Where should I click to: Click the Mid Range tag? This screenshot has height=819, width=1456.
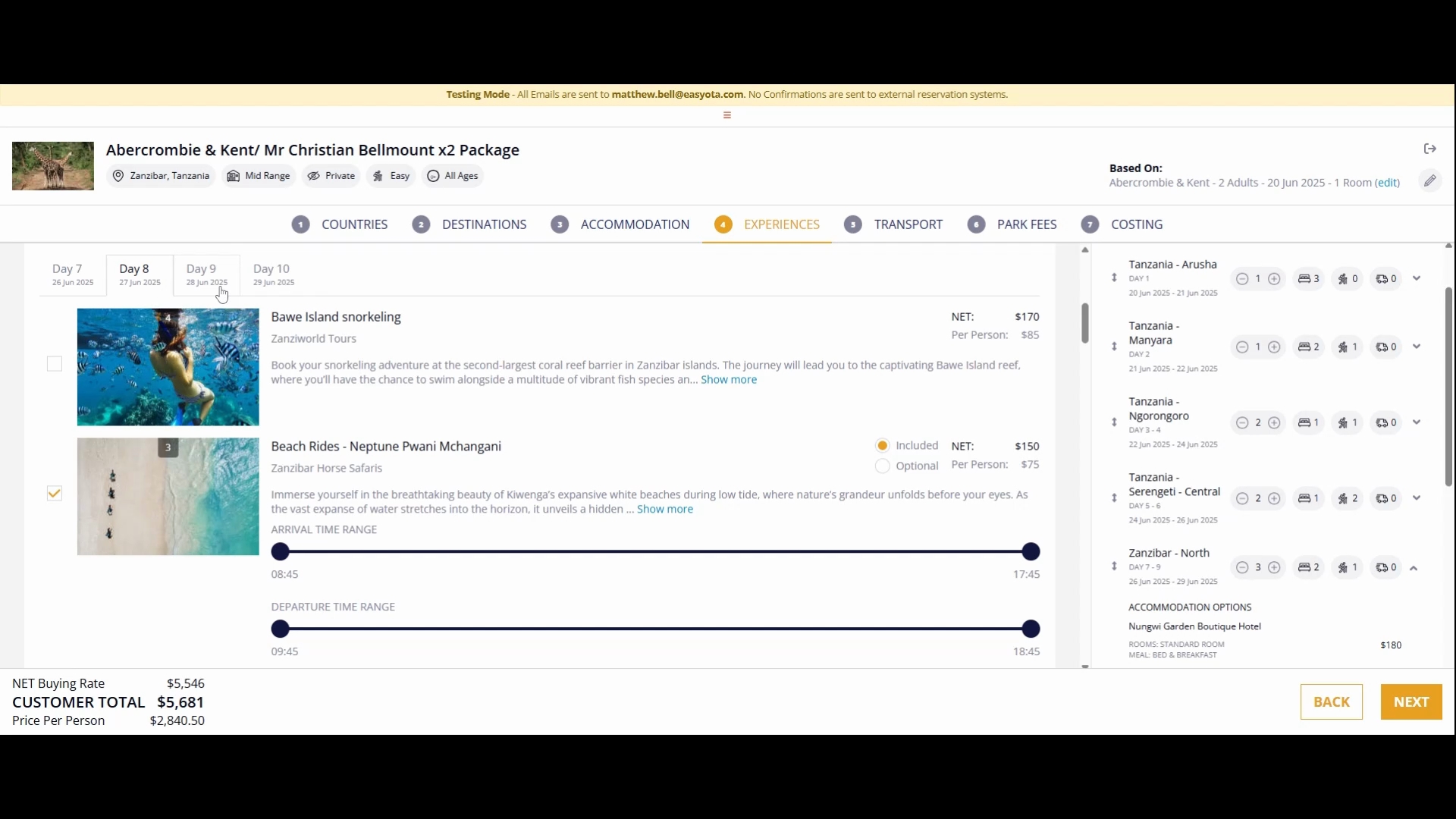tap(259, 176)
